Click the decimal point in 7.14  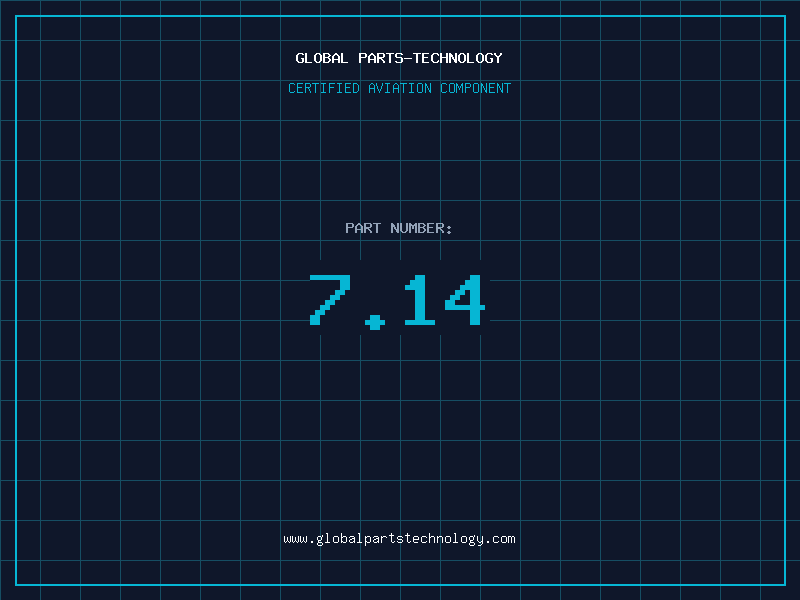375,321
